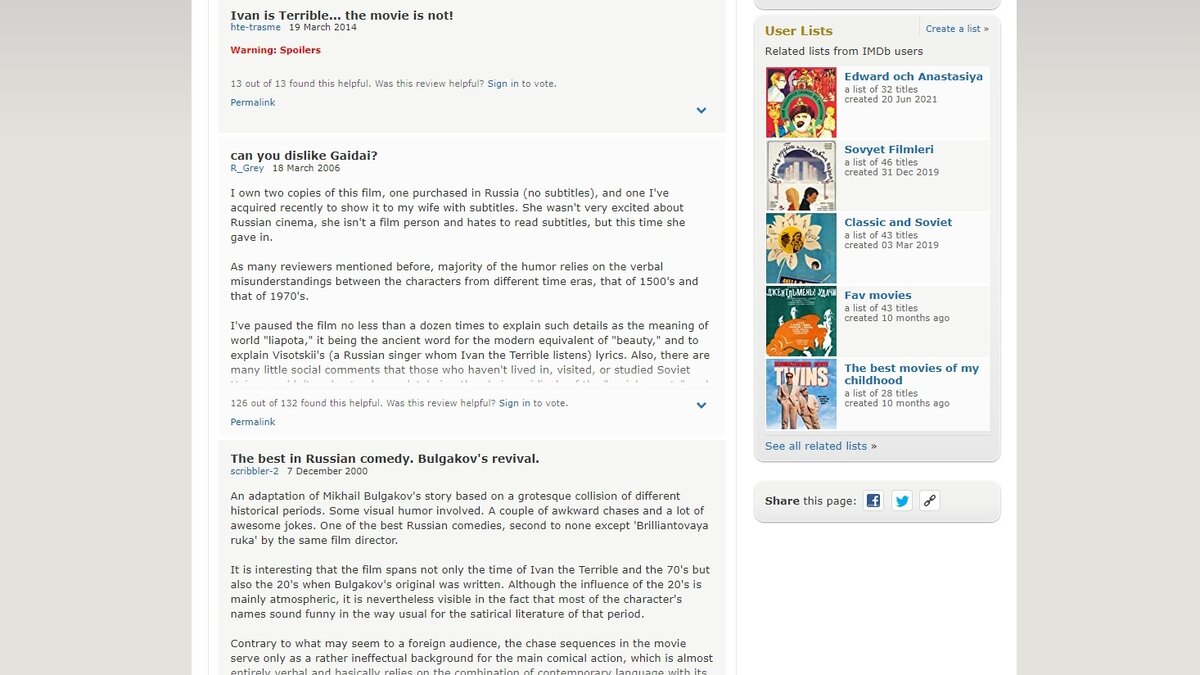The image size is (1200, 675).
Task: Click Sign in under R_Grey's review
Action: point(514,403)
